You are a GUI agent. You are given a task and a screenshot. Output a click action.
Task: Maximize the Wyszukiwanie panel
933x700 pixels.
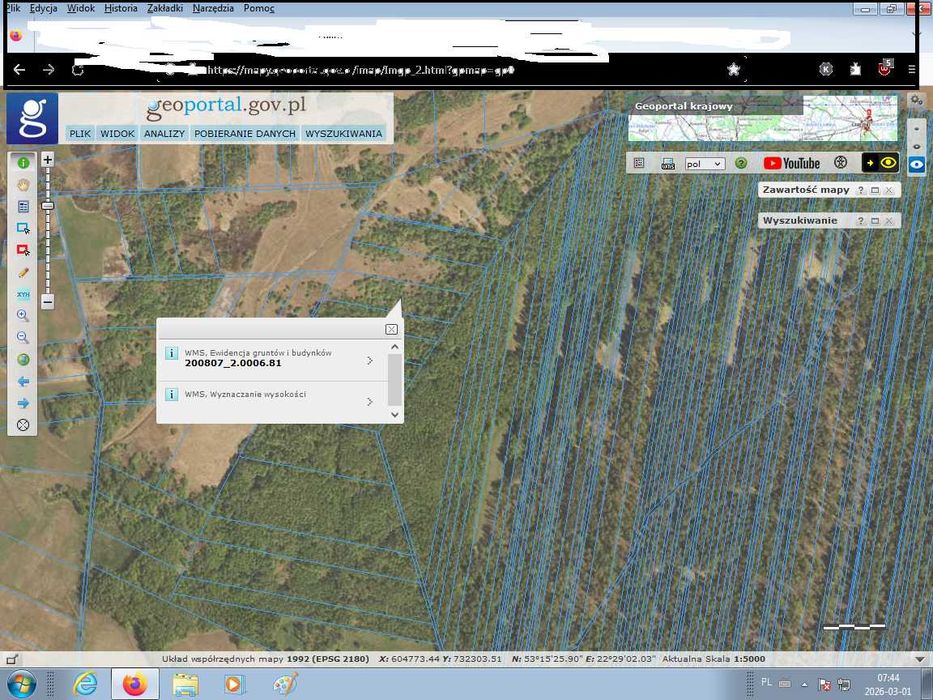point(875,221)
